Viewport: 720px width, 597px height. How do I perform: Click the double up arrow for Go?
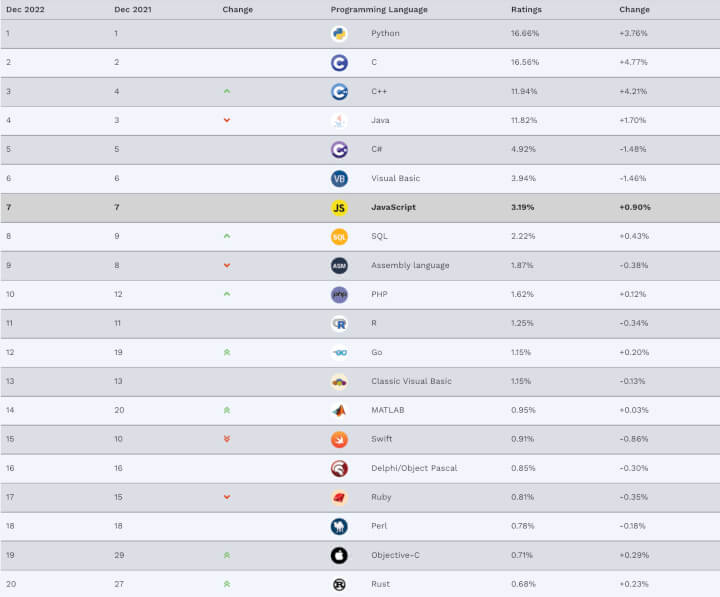(227, 352)
